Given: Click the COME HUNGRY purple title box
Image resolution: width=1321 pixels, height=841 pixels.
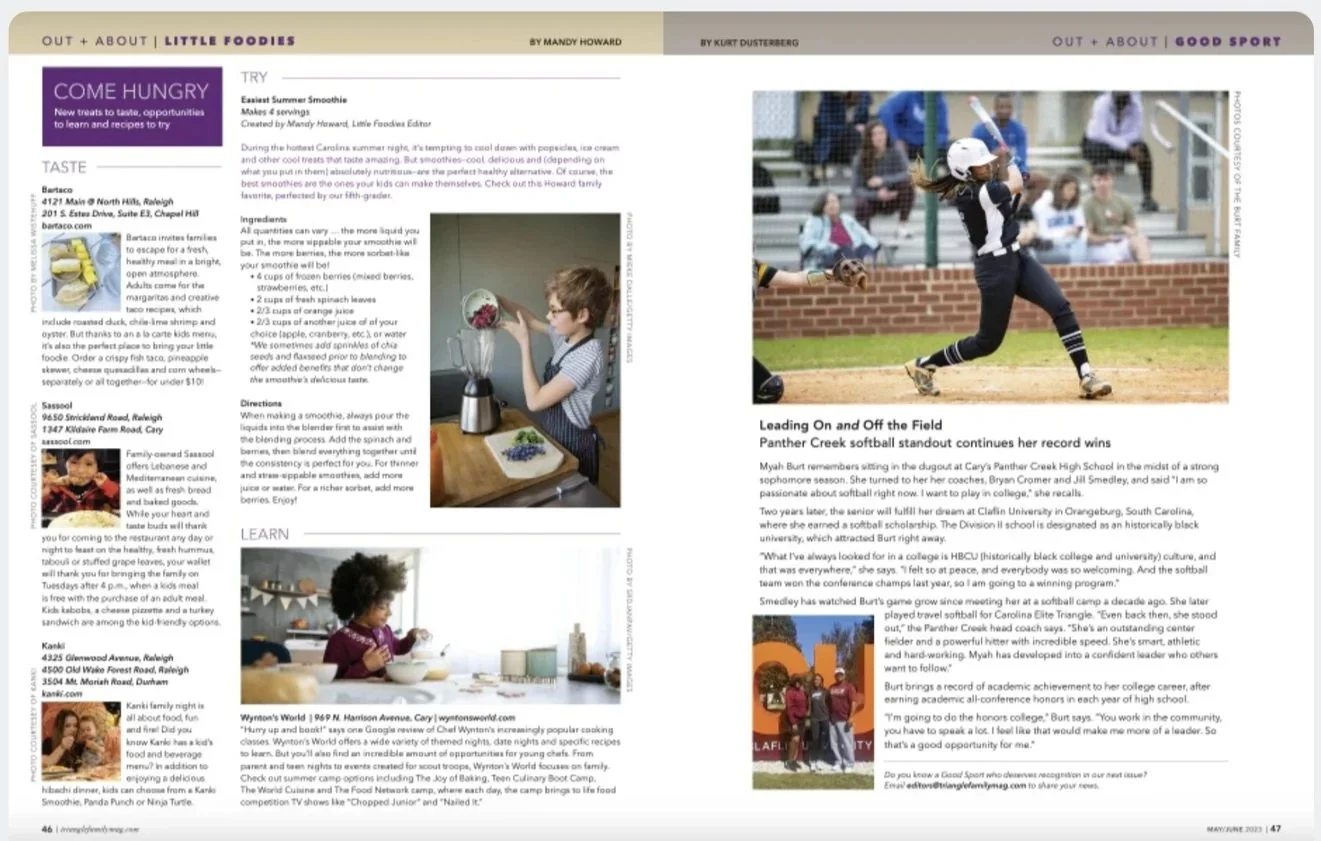Looking at the screenshot, I should (x=132, y=106).
